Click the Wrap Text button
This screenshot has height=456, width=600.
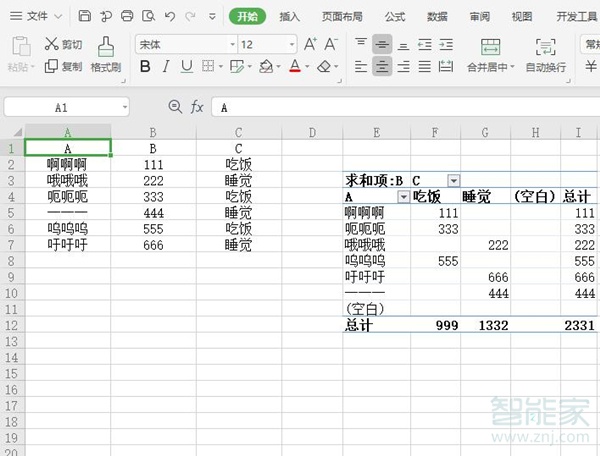pyautogui.click(x=546, y=55)
